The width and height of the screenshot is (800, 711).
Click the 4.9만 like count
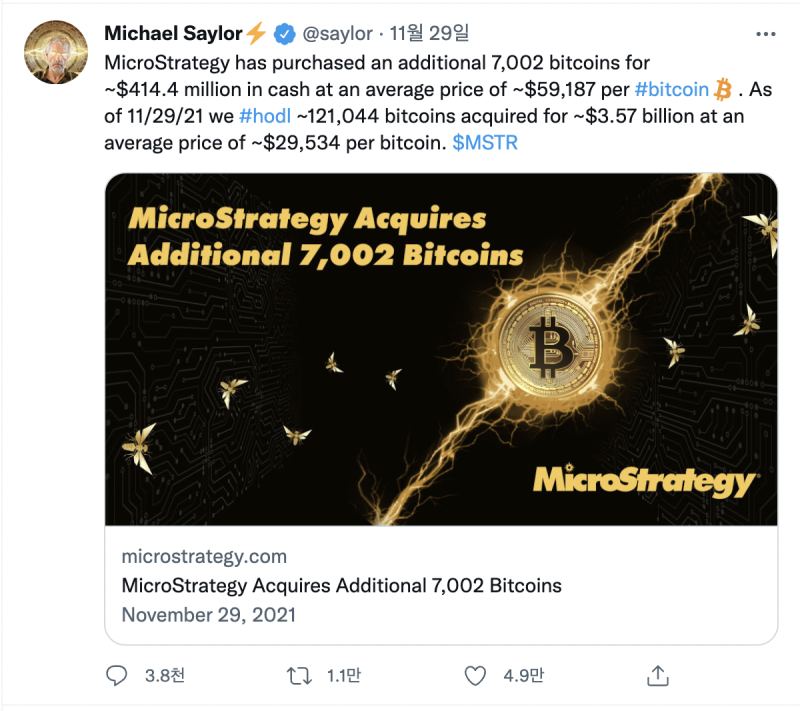(x=523, y=676)
